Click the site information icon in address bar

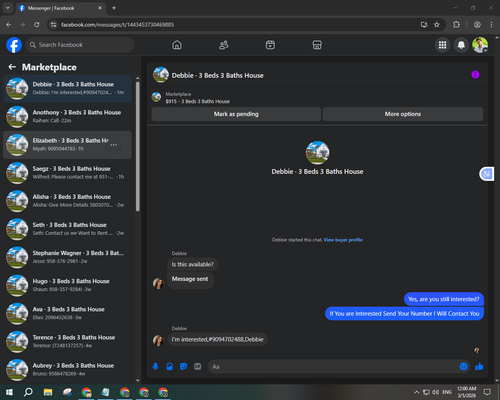[53, 25]
